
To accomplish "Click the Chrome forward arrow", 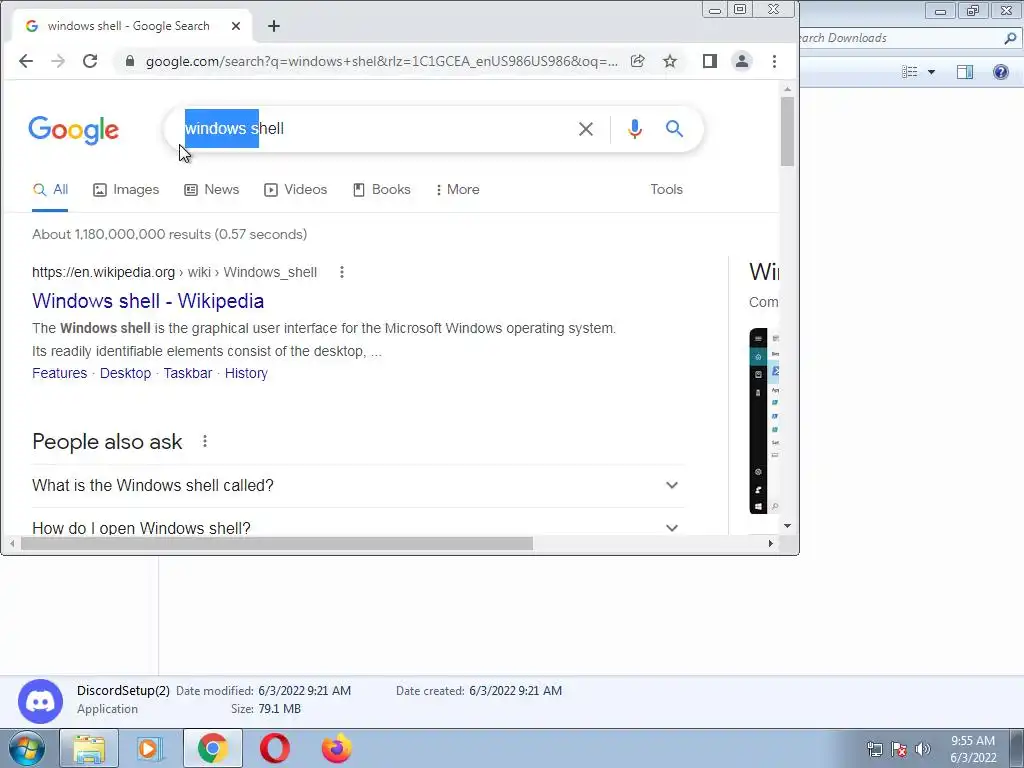I will 58,61.
